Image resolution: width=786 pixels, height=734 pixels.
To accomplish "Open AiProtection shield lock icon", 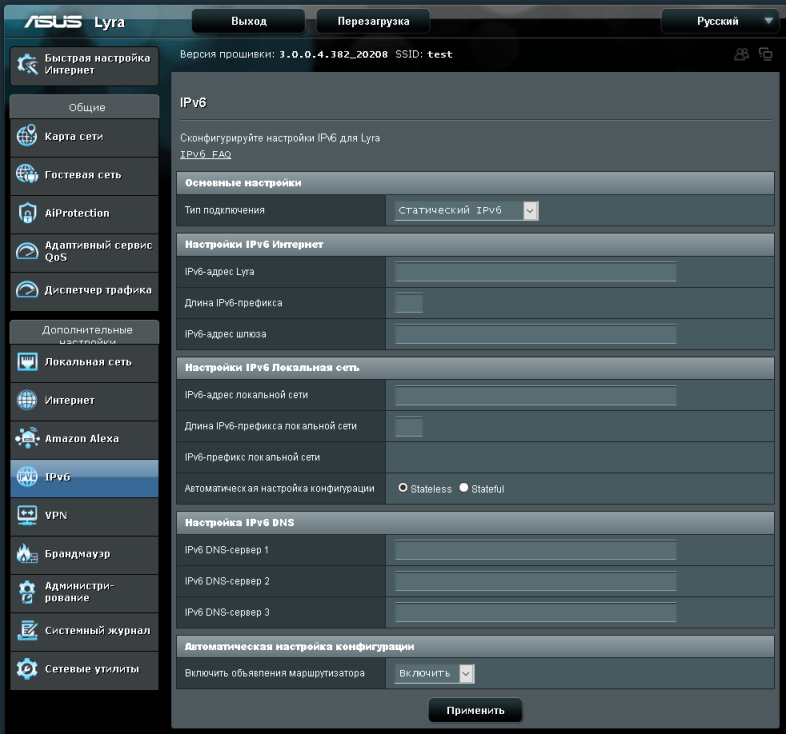I will click(27, 213).
